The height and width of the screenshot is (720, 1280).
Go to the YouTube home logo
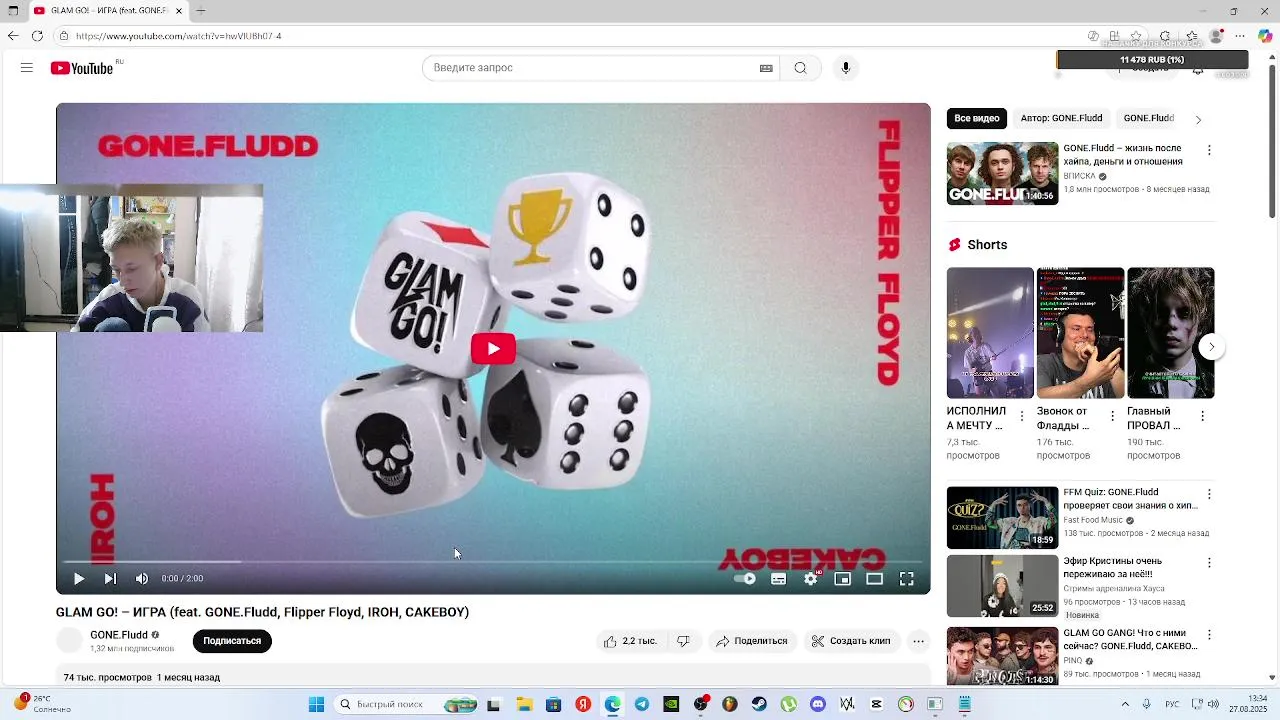point(82,68)
